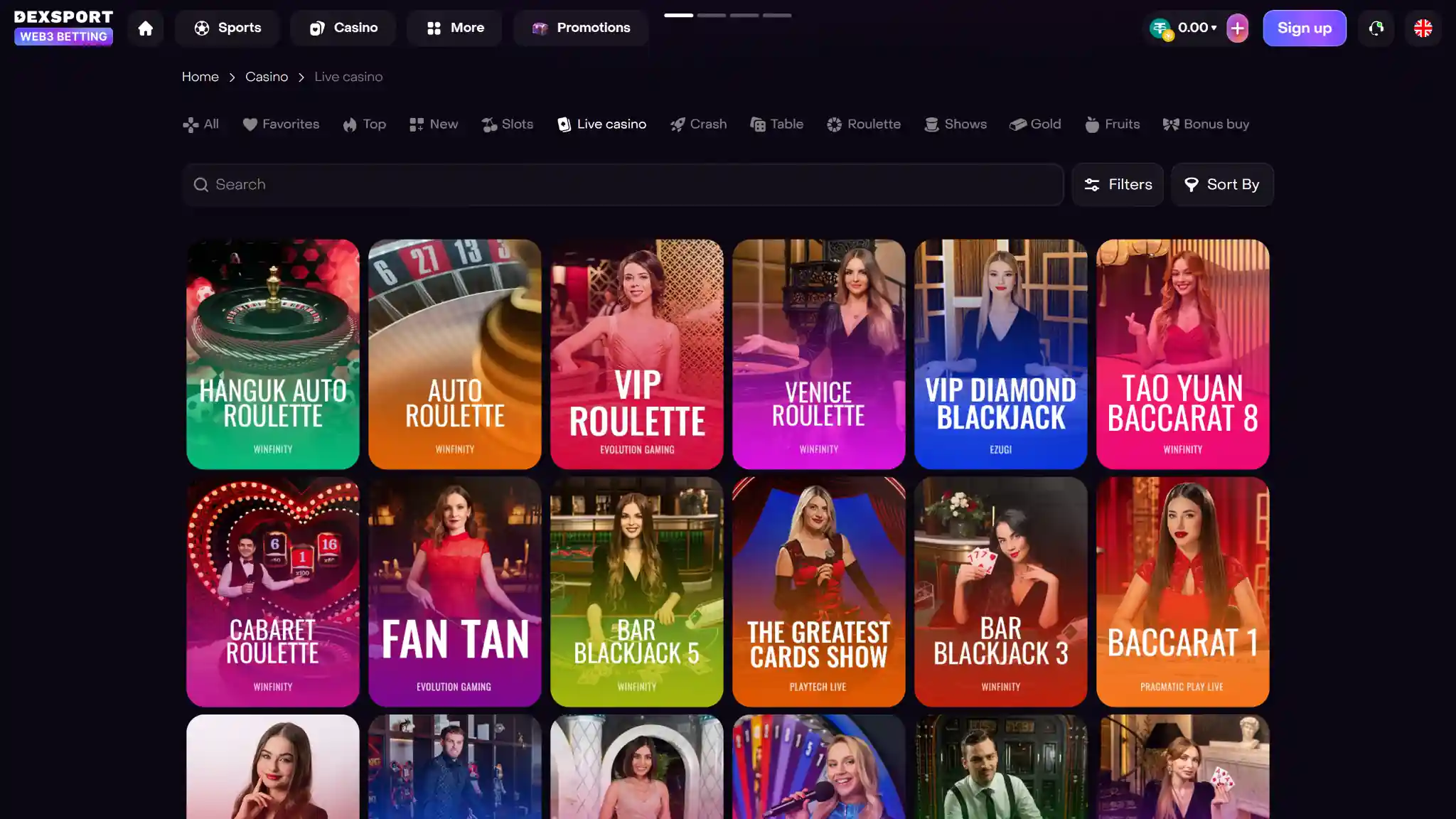Select the Shows category

(955, 124)
